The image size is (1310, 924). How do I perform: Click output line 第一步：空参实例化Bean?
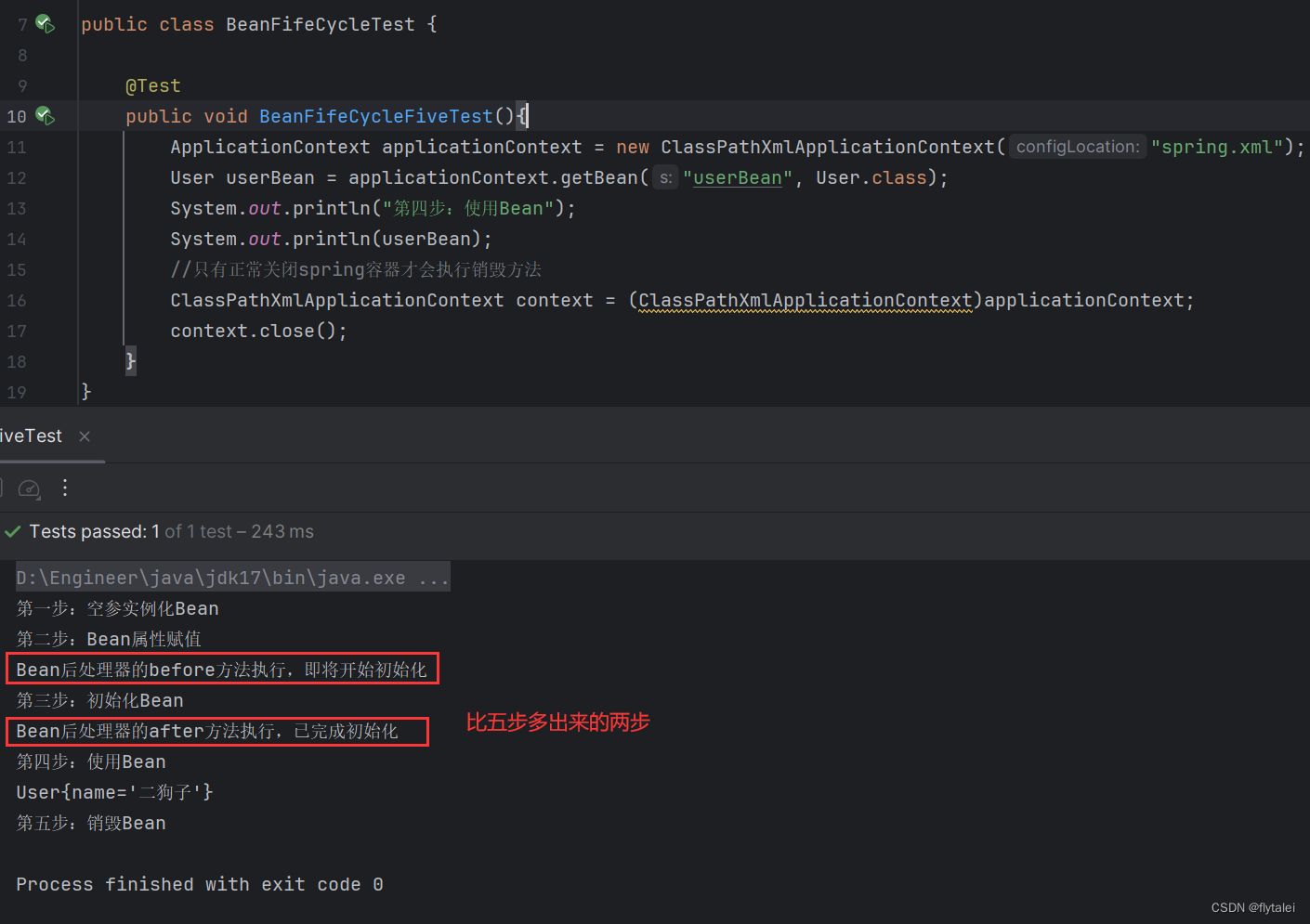(x=117, y=608)
